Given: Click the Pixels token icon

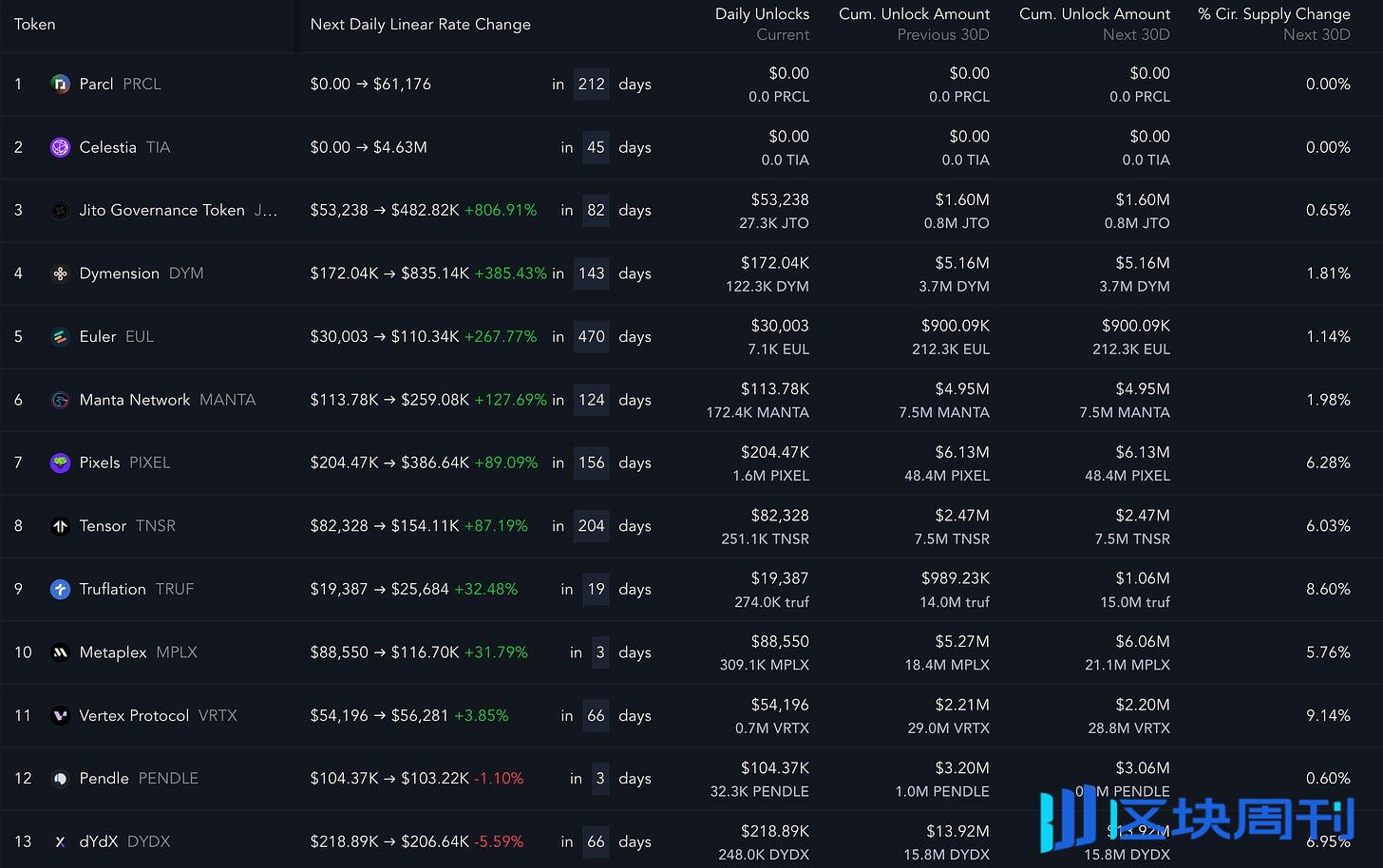Looking at the screenshot, I should 60,462.
